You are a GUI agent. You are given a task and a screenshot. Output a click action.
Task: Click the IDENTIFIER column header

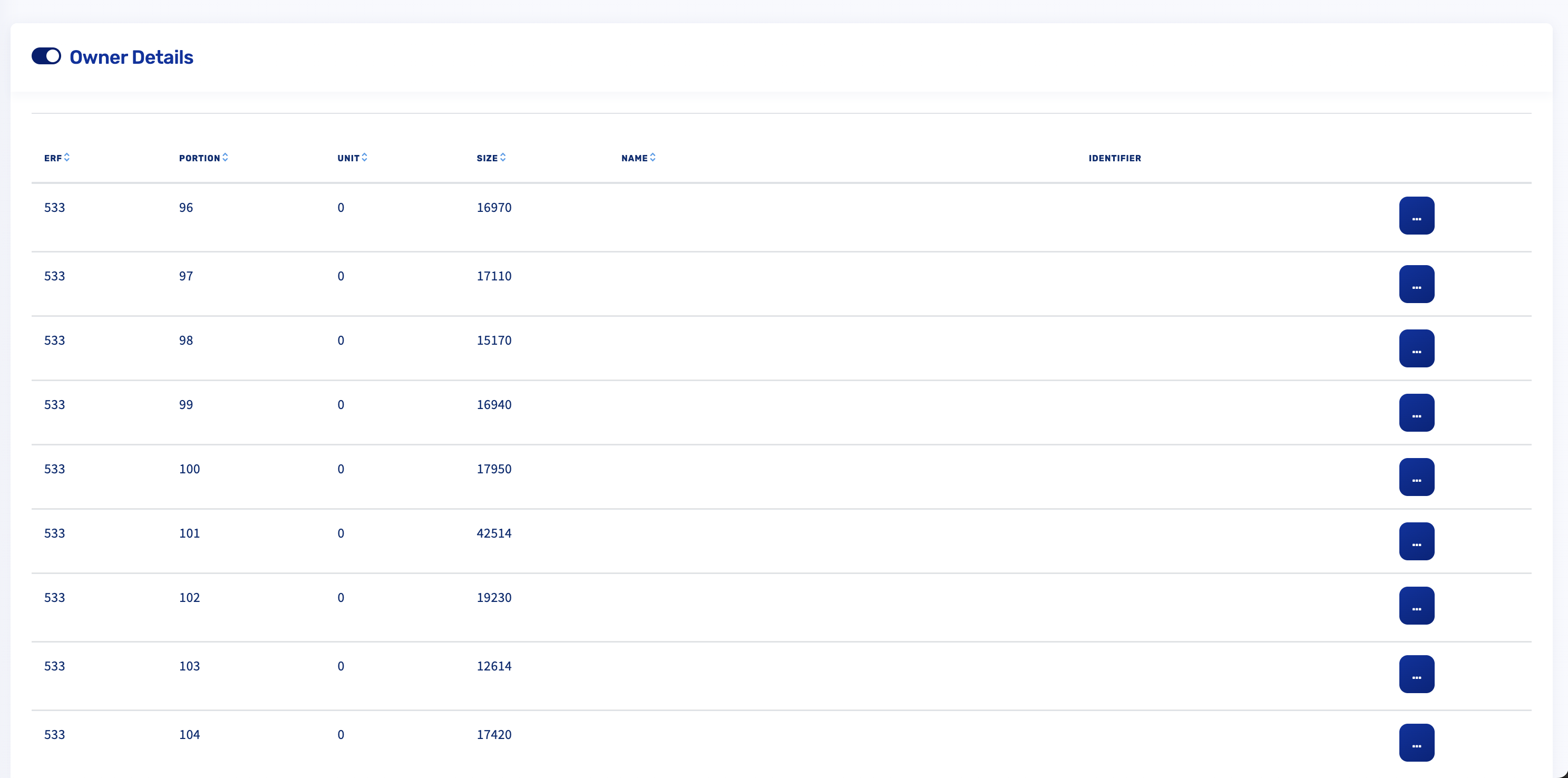[1115, 158]
